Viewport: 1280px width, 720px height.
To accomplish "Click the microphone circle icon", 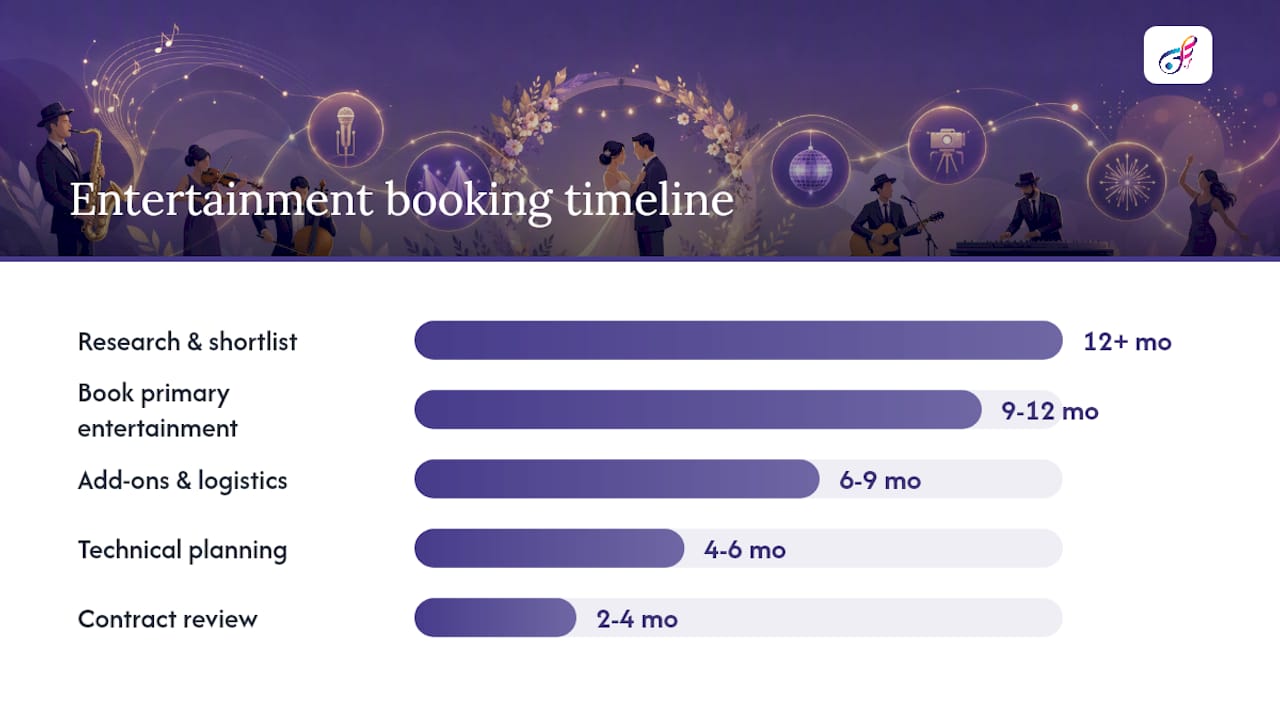I will [x=346, y=130].
